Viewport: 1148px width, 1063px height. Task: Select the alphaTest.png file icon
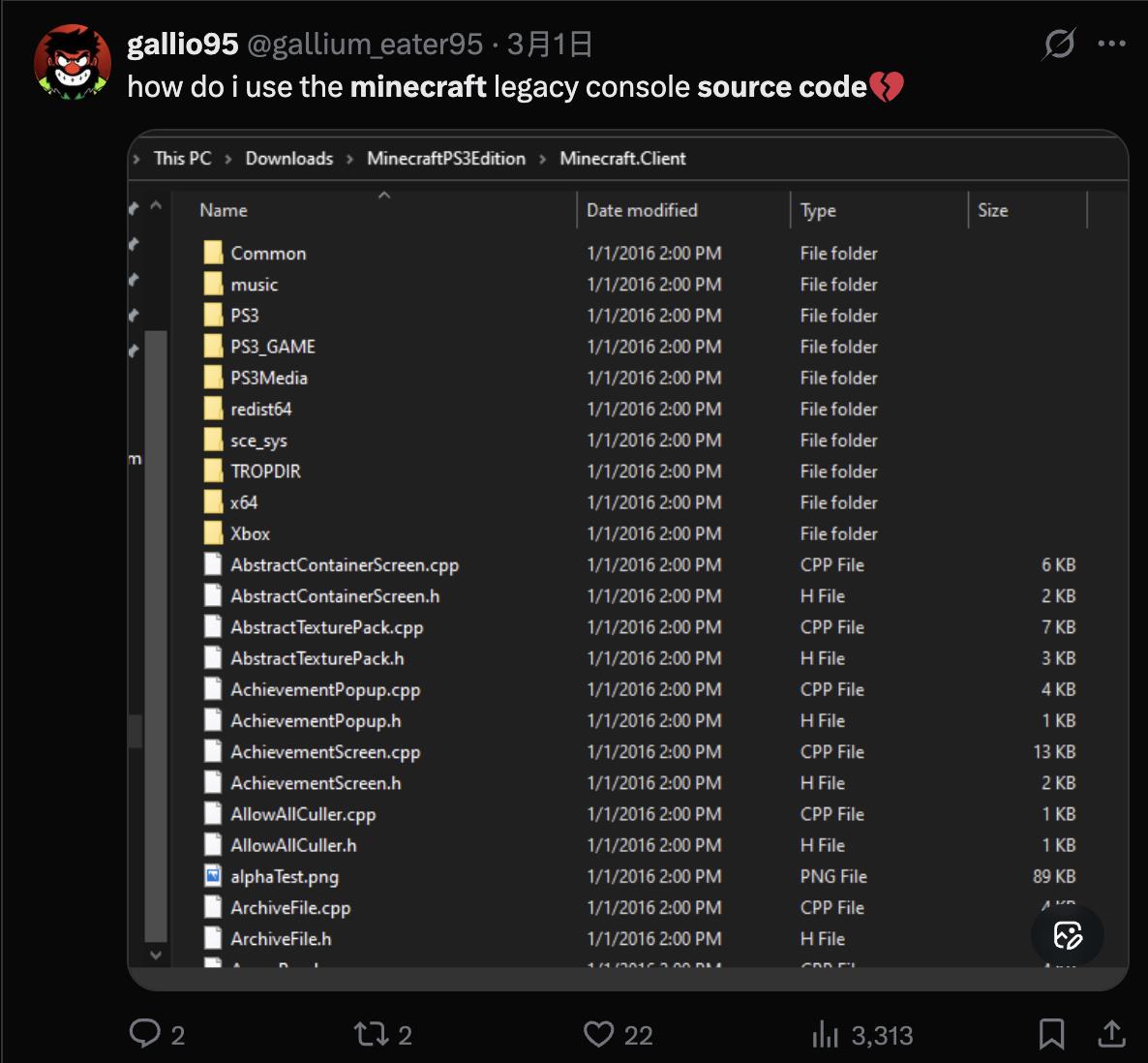213,876
